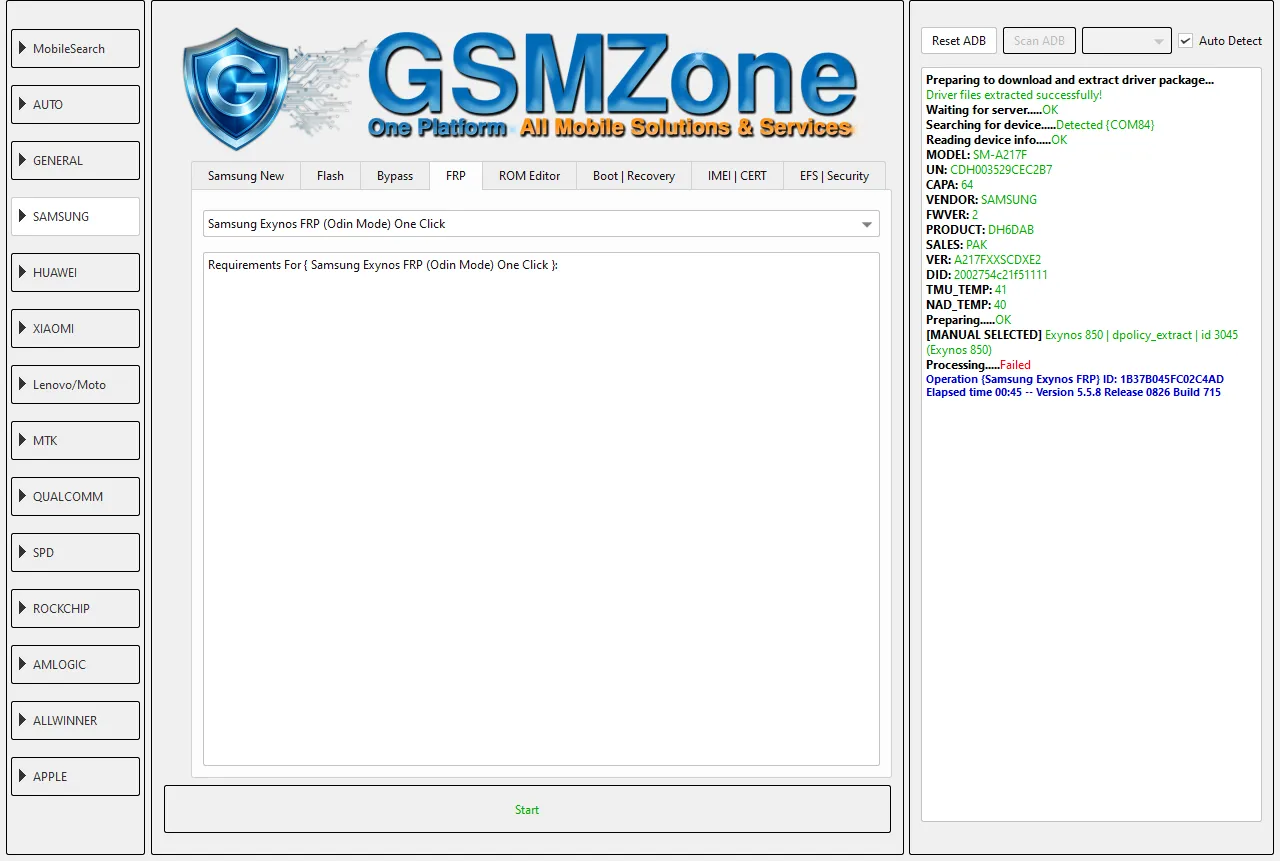Click the Scan ADB button

tap(1039, 41)
